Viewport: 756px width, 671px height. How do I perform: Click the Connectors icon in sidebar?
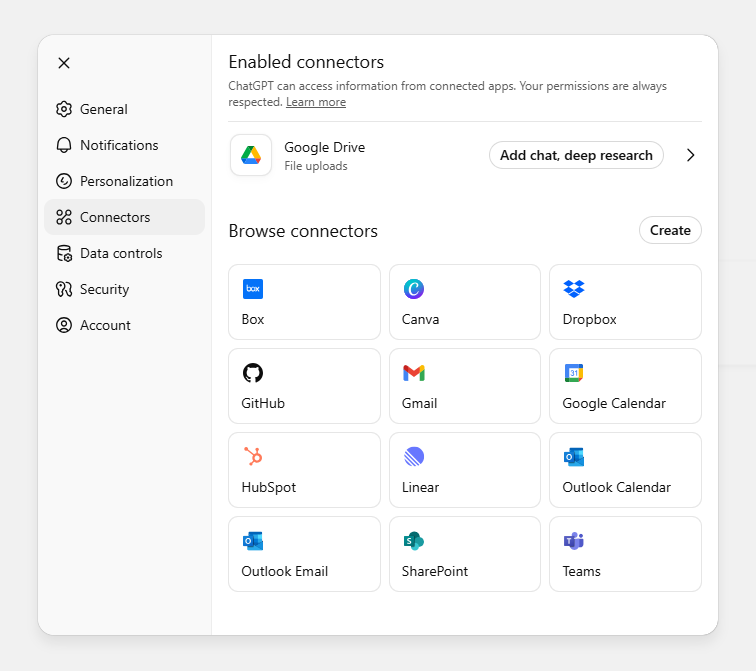(64, 217)
